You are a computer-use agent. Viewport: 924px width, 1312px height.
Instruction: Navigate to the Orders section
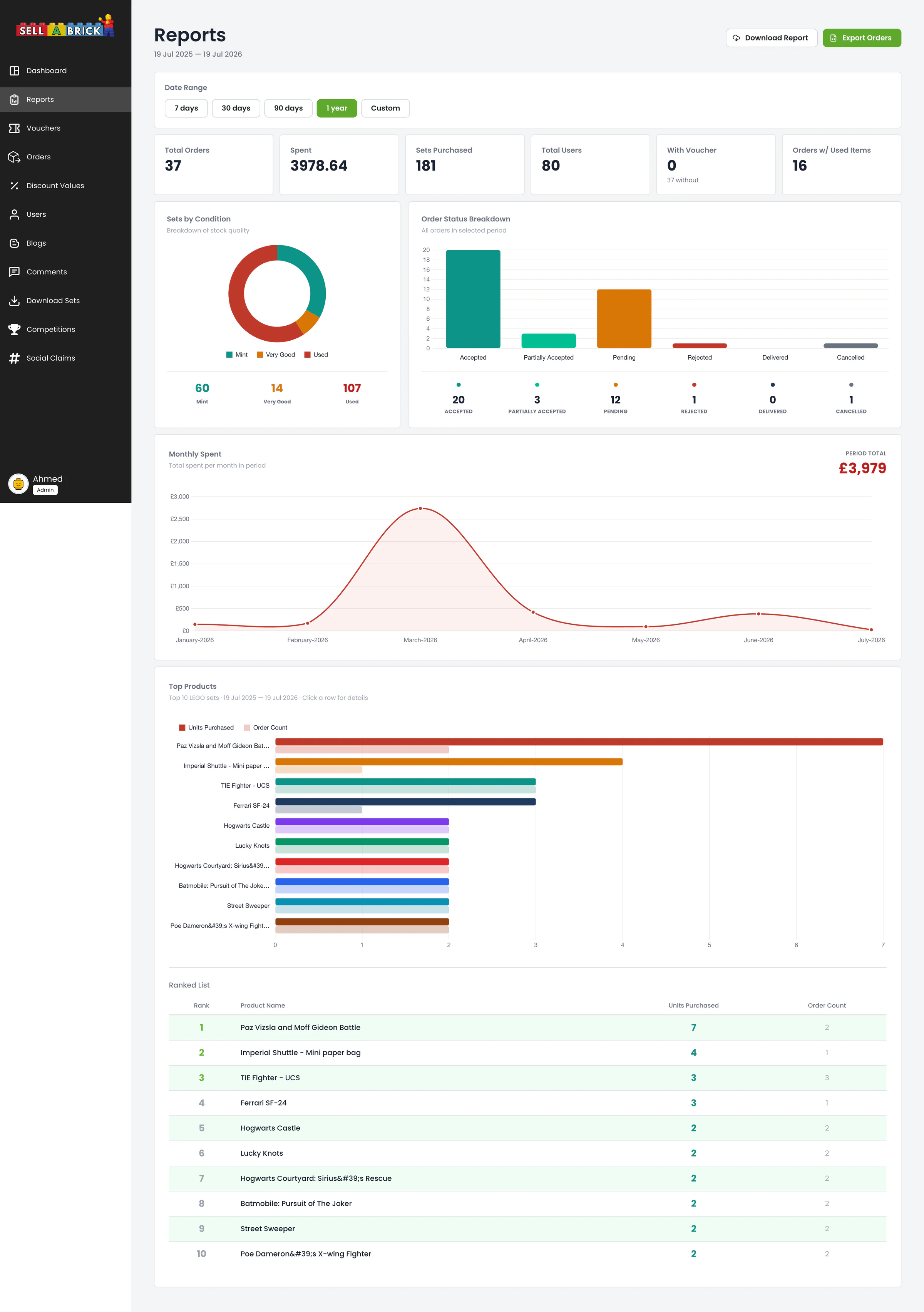(x=66, y=157)
